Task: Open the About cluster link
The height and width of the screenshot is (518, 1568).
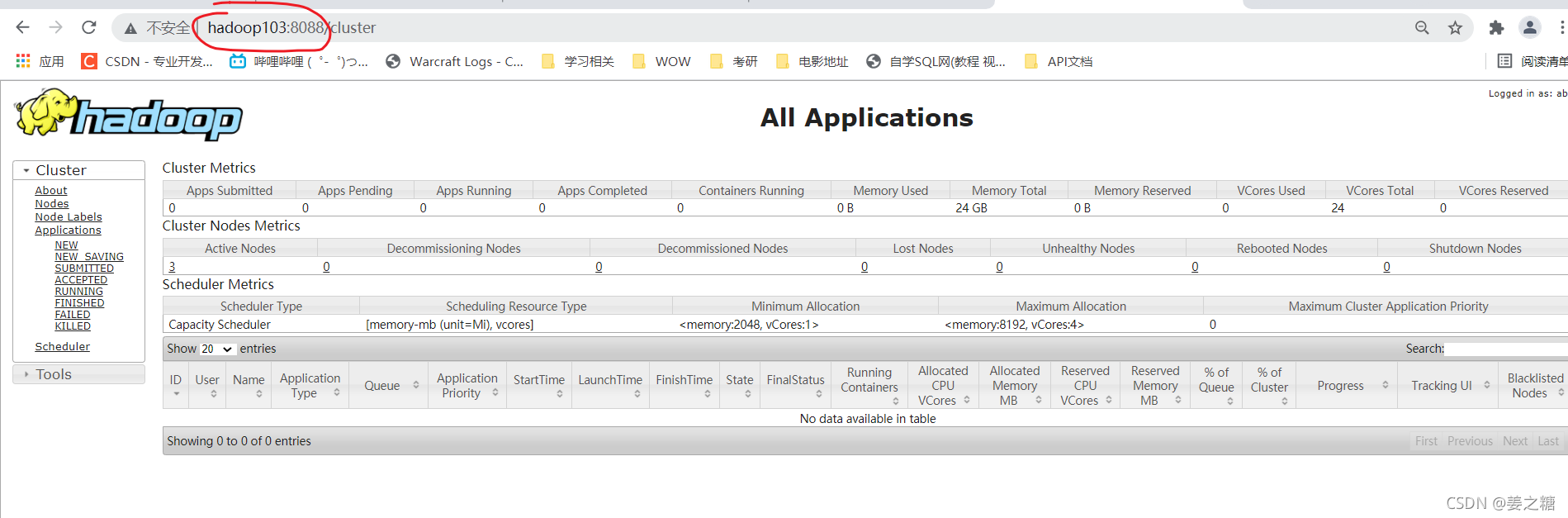Action: (51, 190)
